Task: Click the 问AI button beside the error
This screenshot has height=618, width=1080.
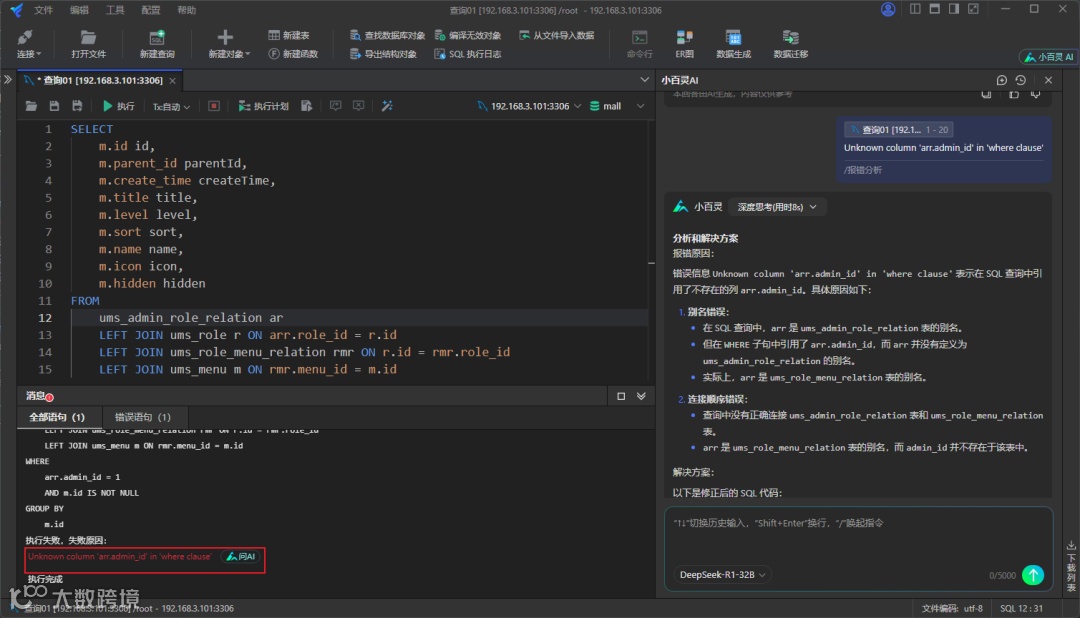Action: pyautogui.click(x=241, y=557)
